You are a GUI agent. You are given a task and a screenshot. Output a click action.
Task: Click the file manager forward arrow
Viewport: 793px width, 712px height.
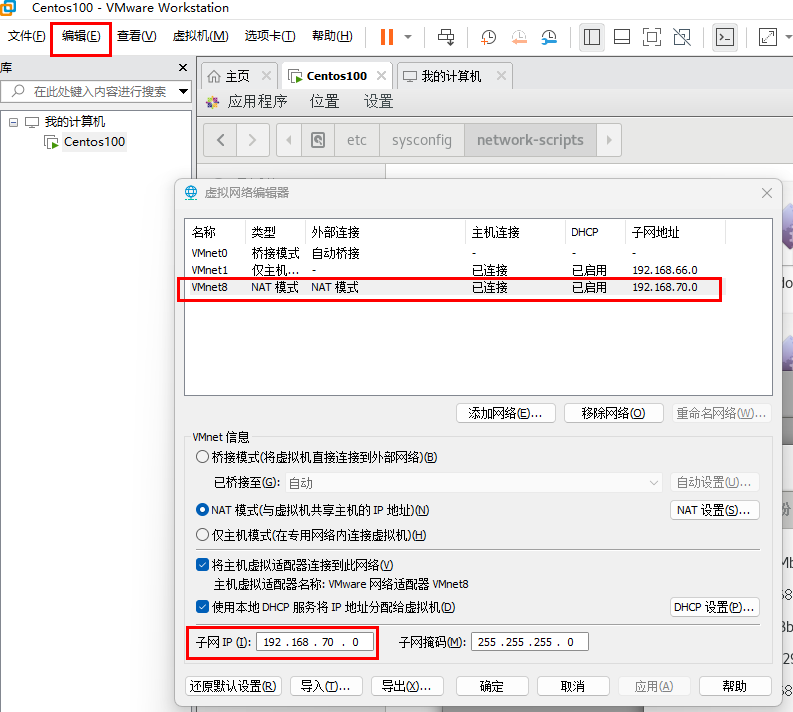[x=252, y=140]
